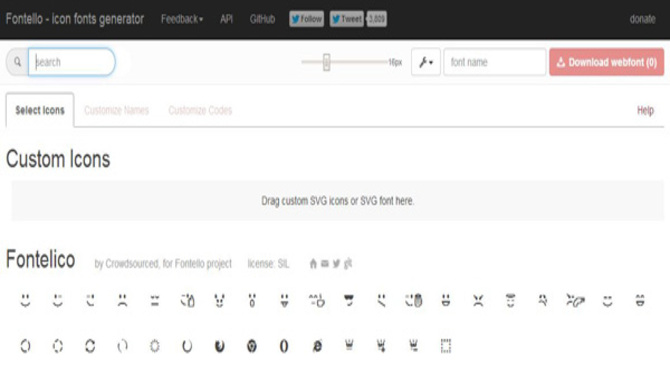The image size is (670, 380).
Task: Click the magnifier search icon
Action: 18,62
